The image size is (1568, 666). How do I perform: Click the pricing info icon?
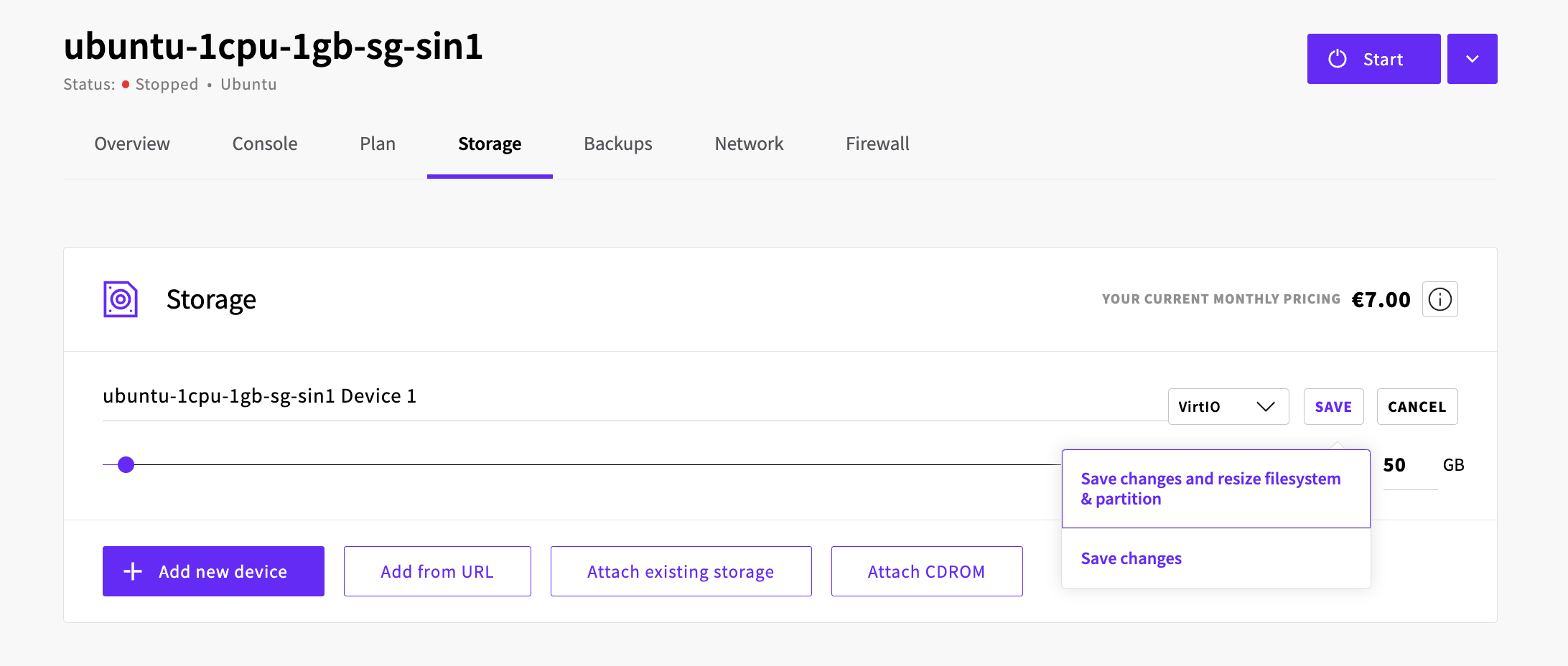(x=1439, y=299)
